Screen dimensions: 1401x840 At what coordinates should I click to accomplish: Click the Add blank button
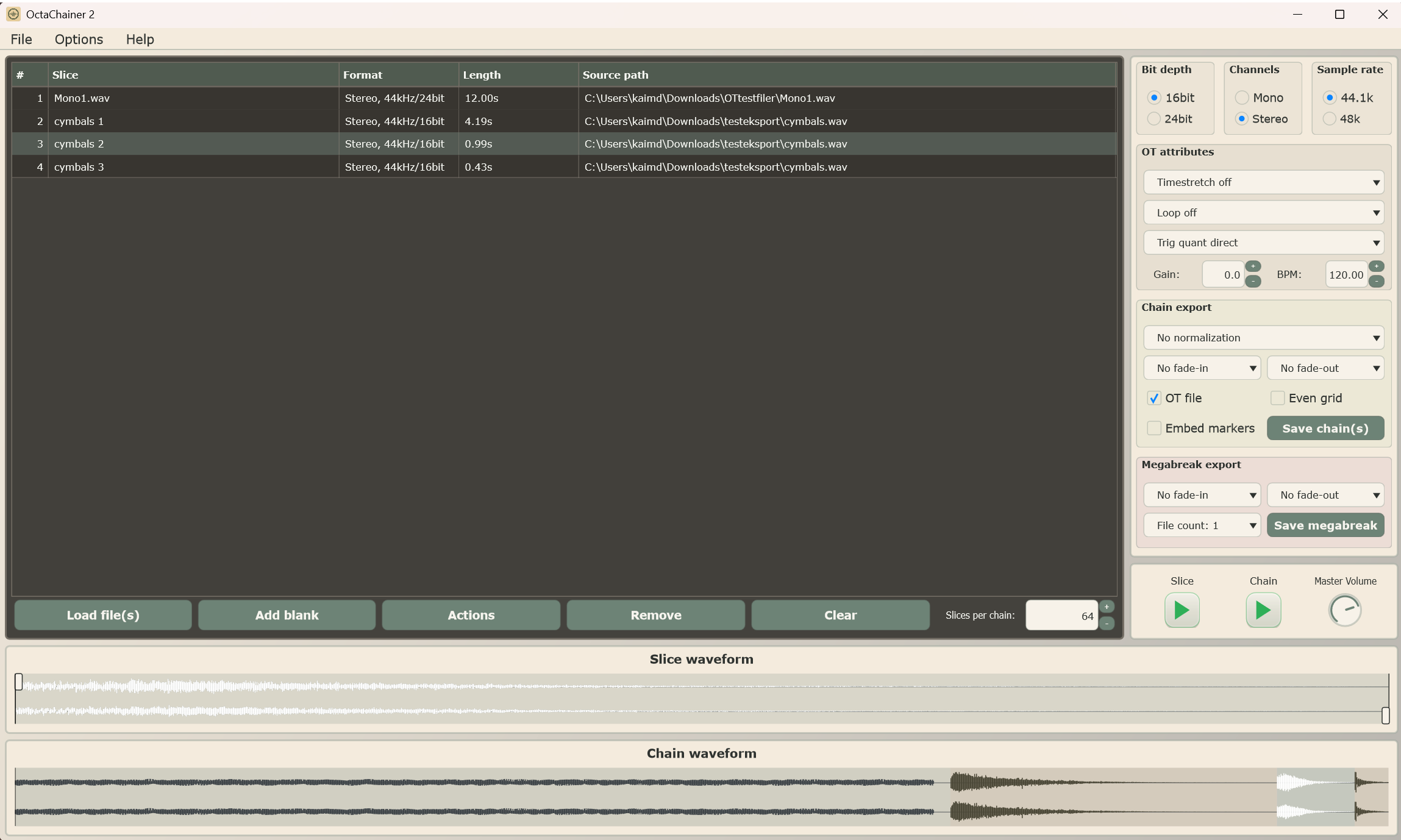coord(287,615)
